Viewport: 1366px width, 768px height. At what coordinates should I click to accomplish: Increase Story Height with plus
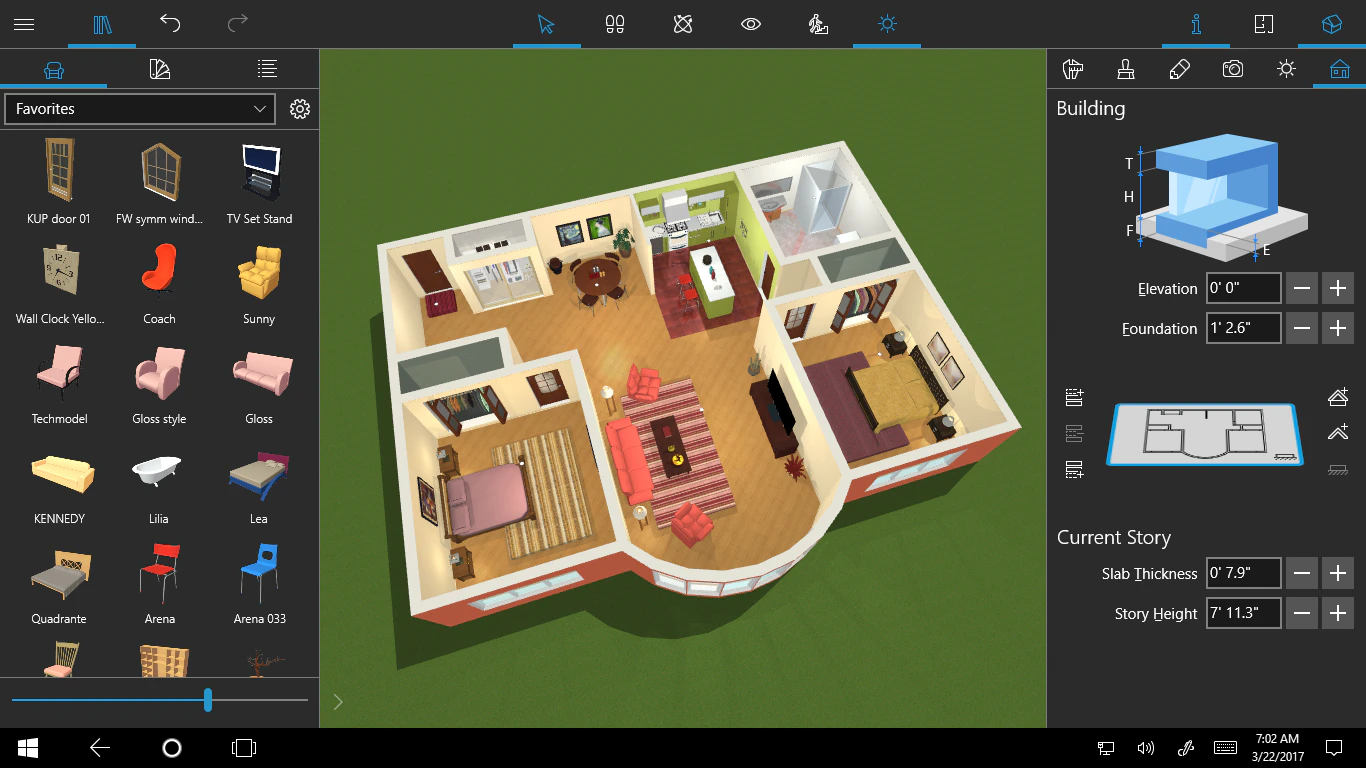click(x=1338, y=613)
